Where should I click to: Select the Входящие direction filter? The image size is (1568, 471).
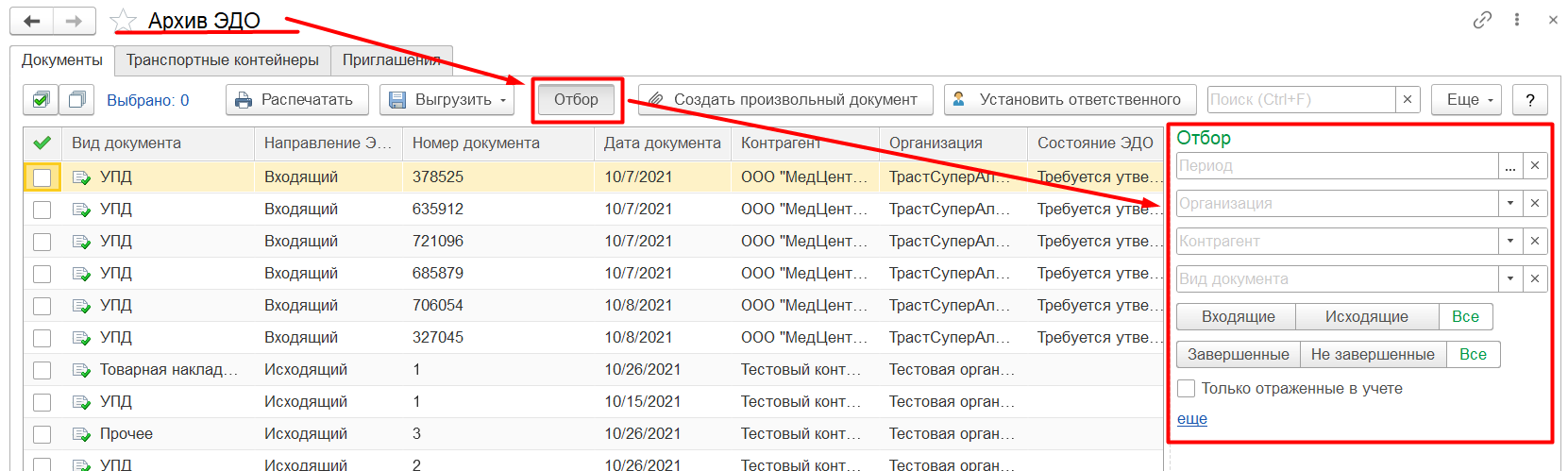(1237, 317)
